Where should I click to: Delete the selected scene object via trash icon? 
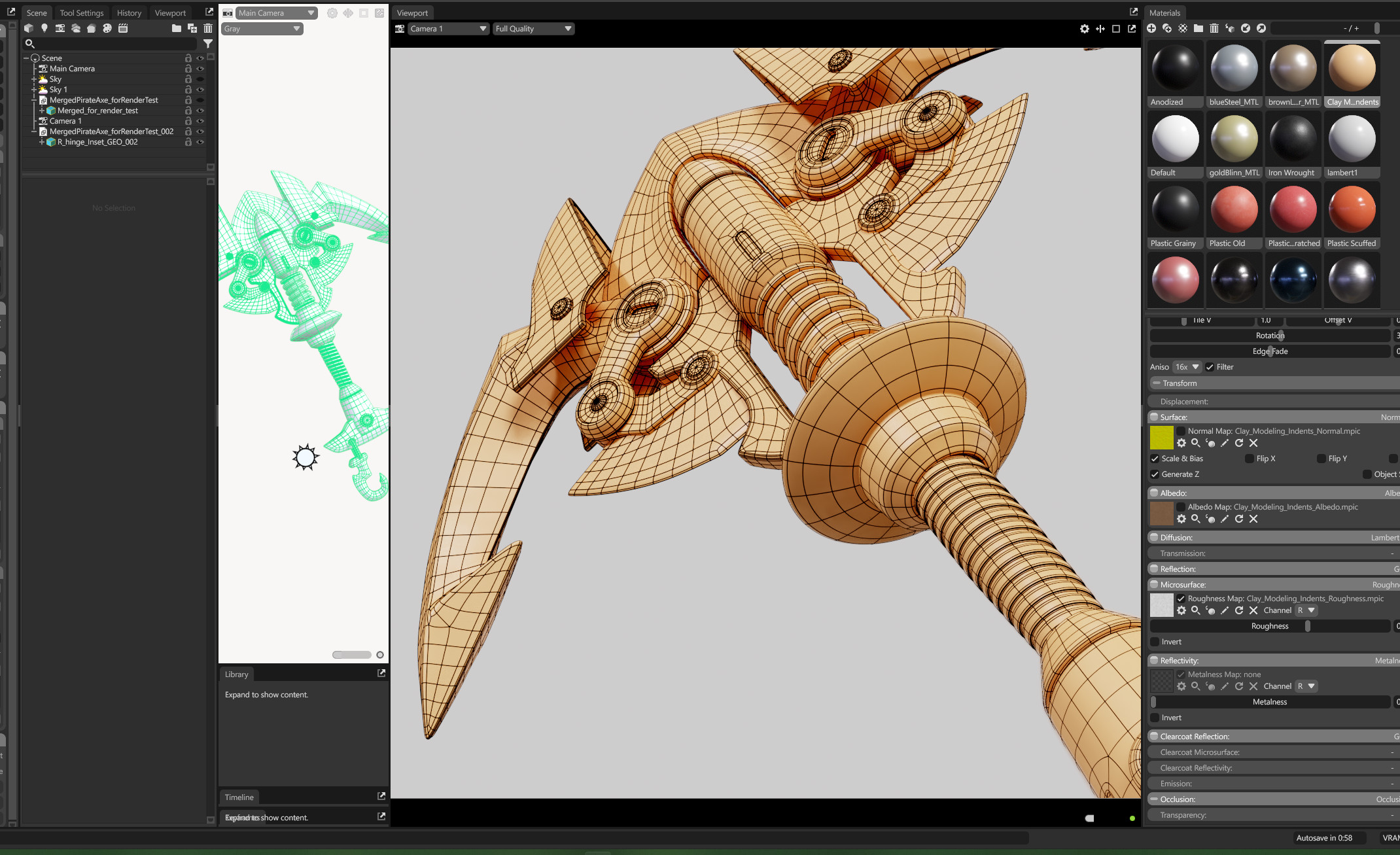(208, 28)
